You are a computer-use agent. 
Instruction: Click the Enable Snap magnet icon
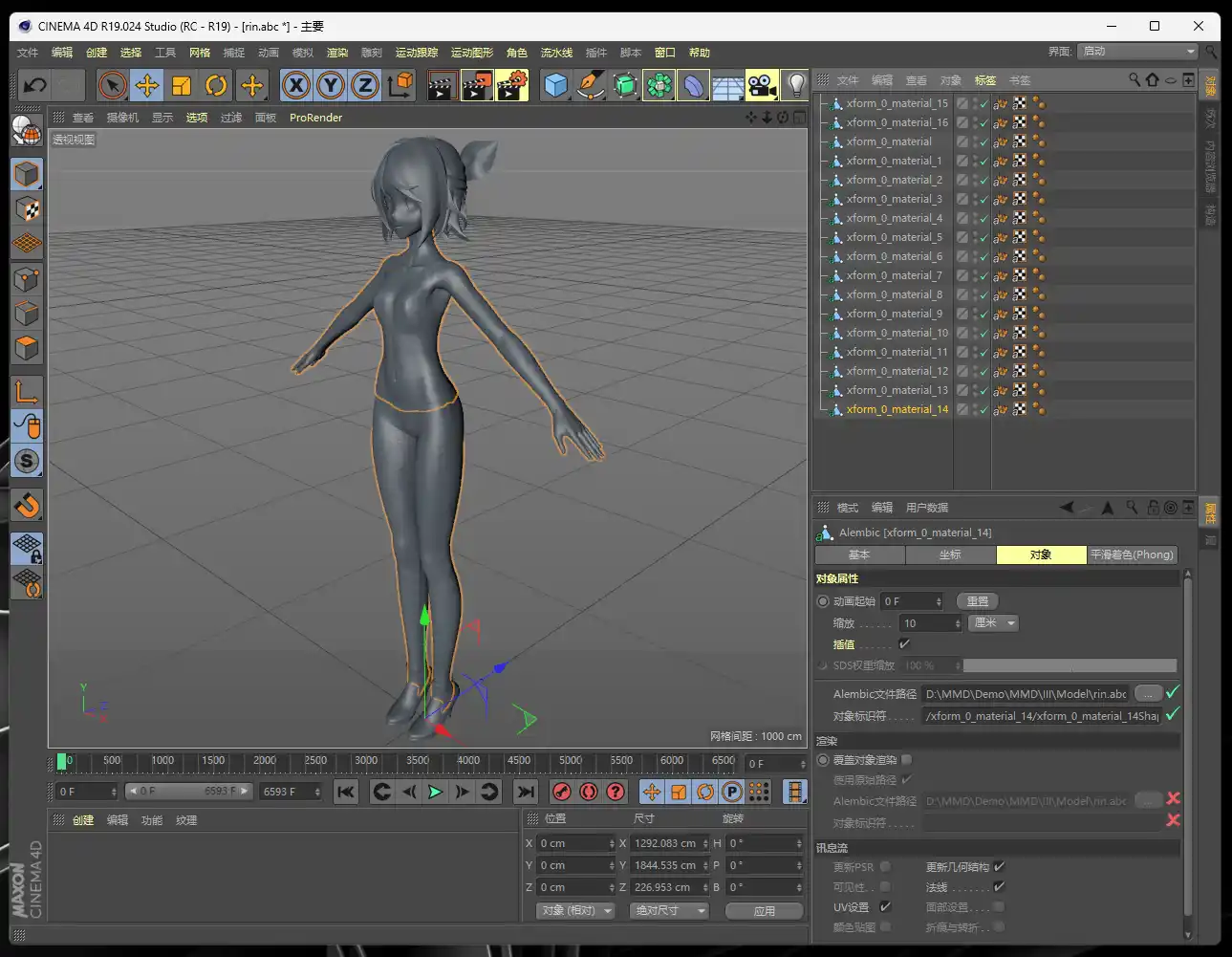pyautogui.click(x=27, y=504)
